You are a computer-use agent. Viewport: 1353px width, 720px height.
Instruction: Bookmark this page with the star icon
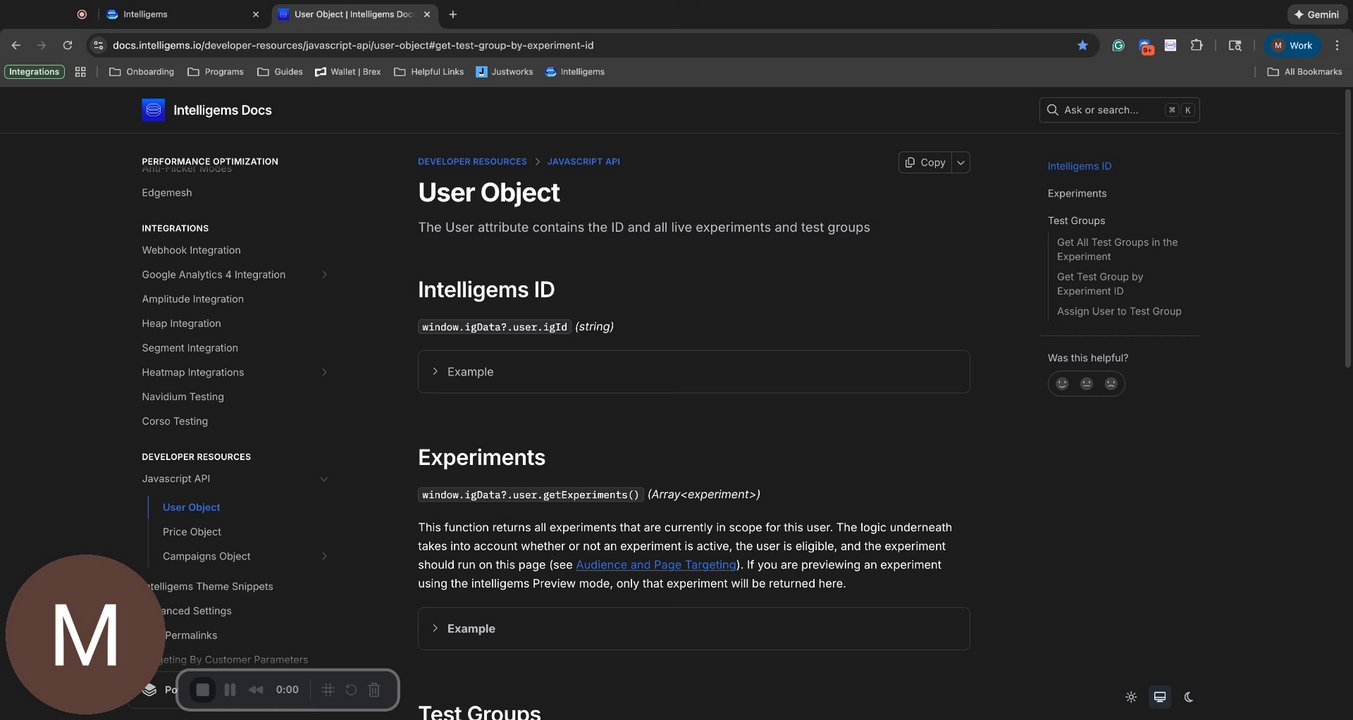click(x=1082, y=45)
